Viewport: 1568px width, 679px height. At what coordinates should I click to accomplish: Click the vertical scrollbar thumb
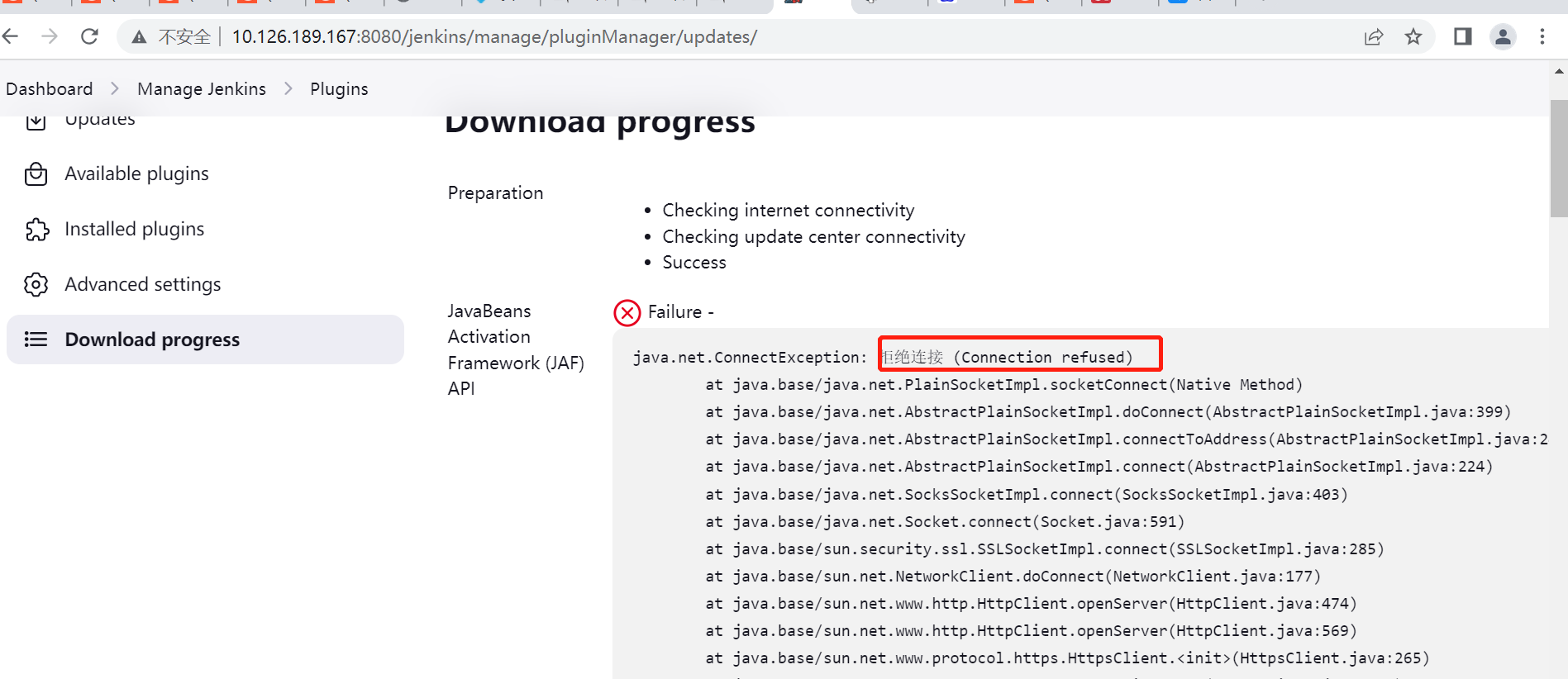[x=1559, y=158]
